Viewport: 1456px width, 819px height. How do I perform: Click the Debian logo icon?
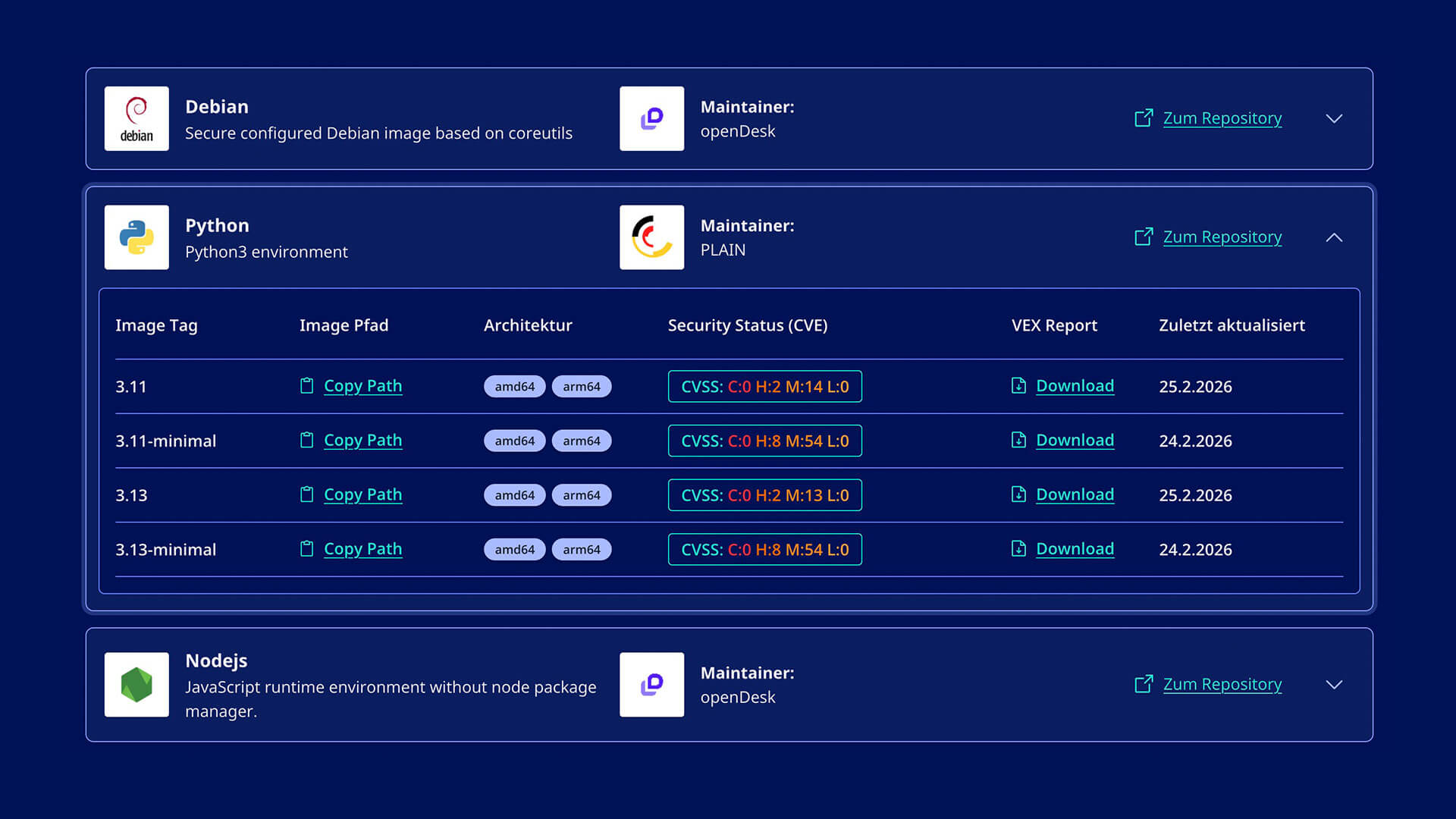(x=136, y=118)
